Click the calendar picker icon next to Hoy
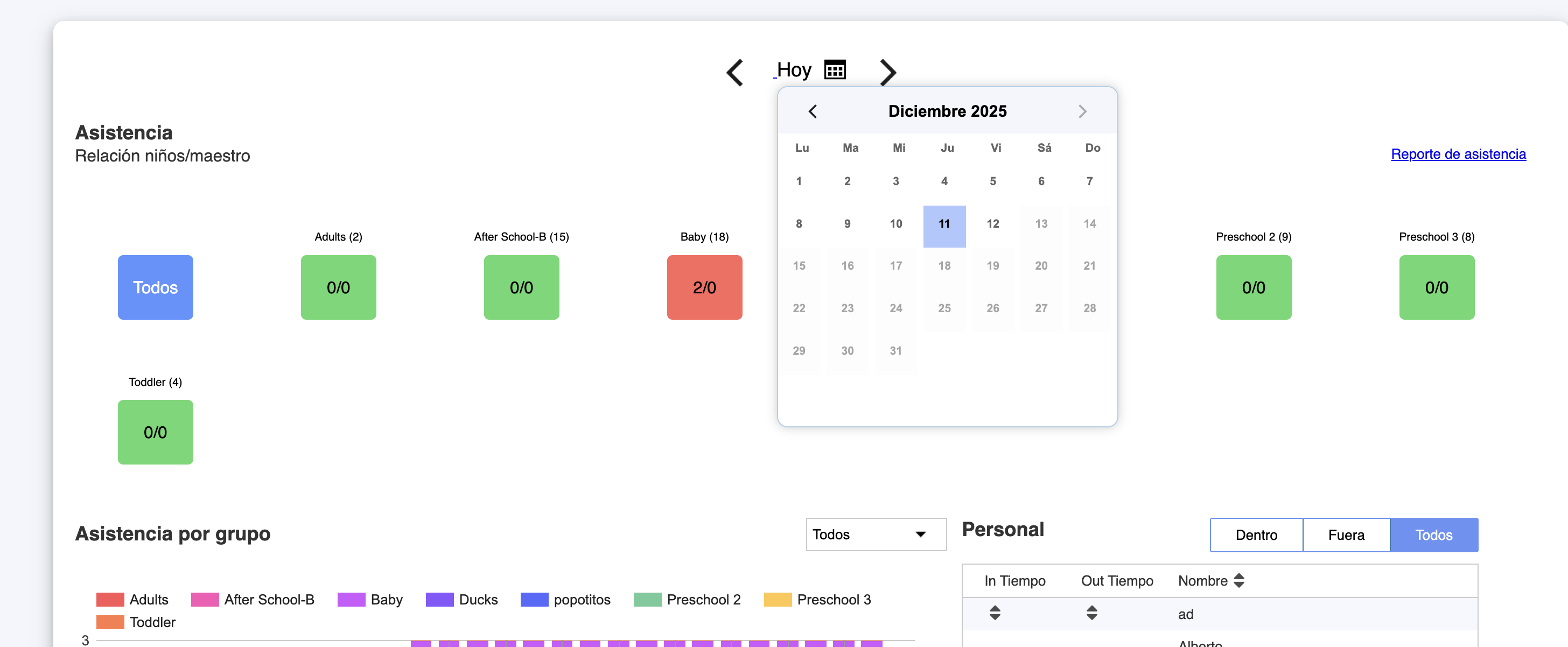Image resolution: width=1568 pixels, height=647 pixels. tap(835, 70)
